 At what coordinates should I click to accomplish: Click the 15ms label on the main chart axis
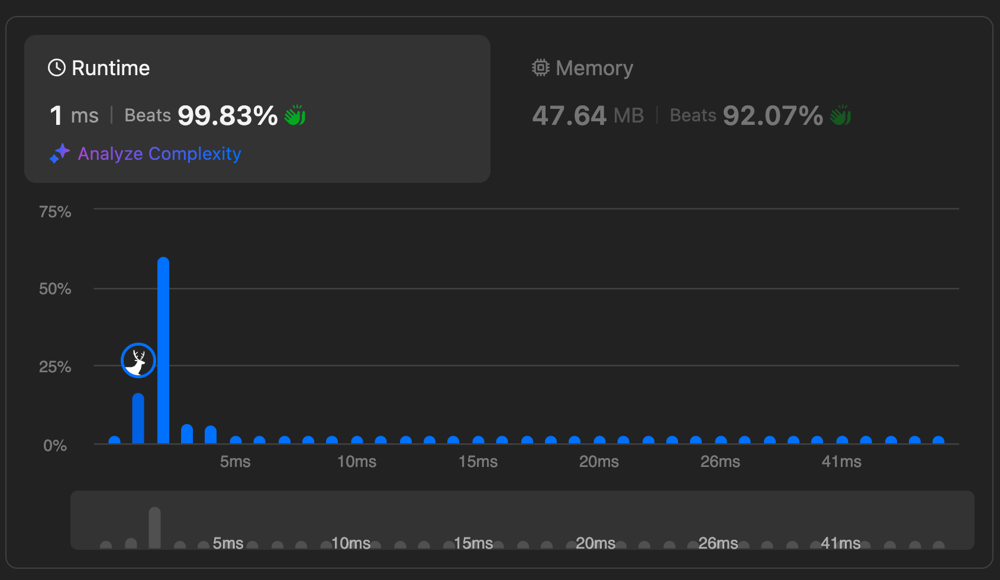click(x=478, y=462)
